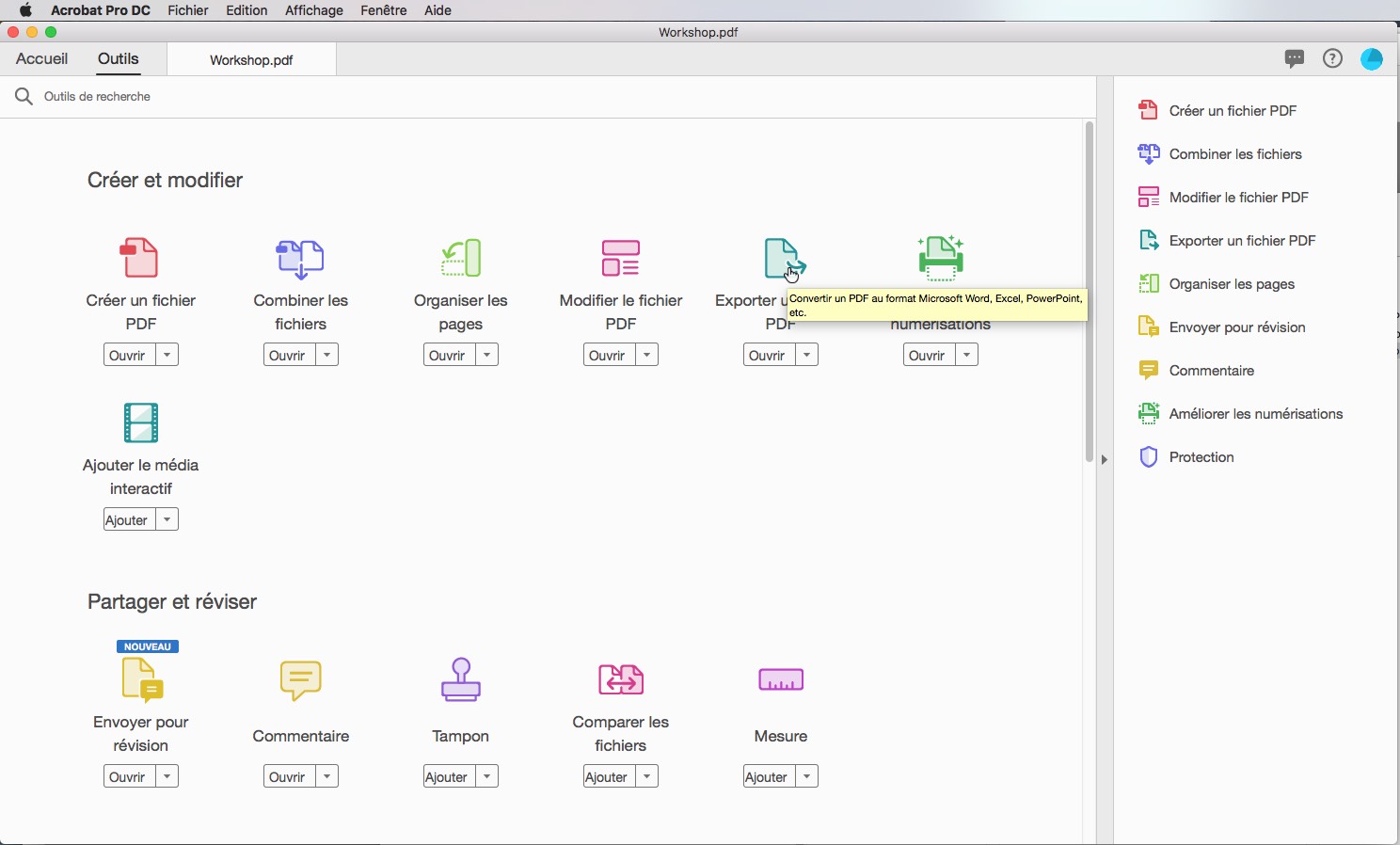1400x845 pixels.
Task: Select Améliorer les numérisations in right panel
Action: tap(1240, 413)
